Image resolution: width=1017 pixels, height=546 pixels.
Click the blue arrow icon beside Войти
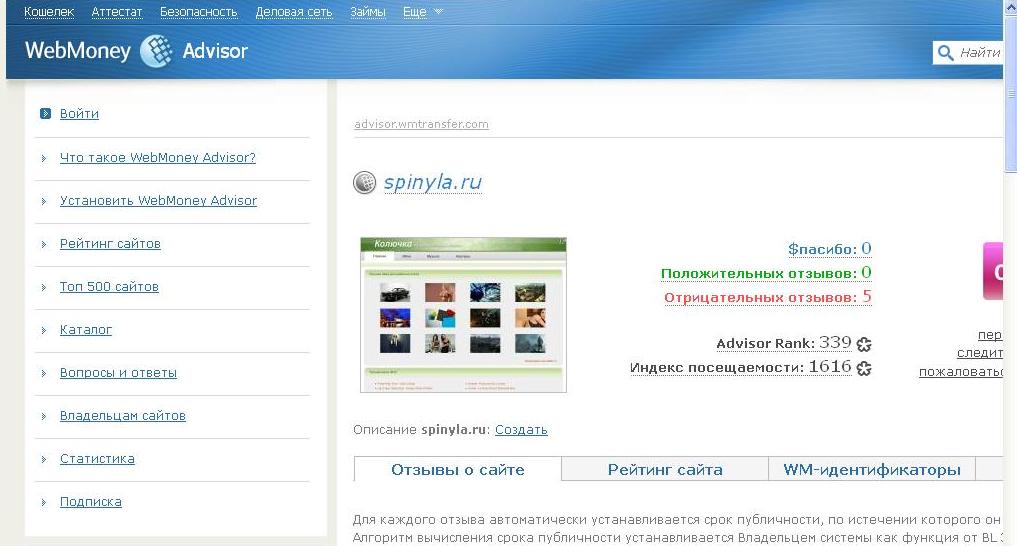point(45,113)
